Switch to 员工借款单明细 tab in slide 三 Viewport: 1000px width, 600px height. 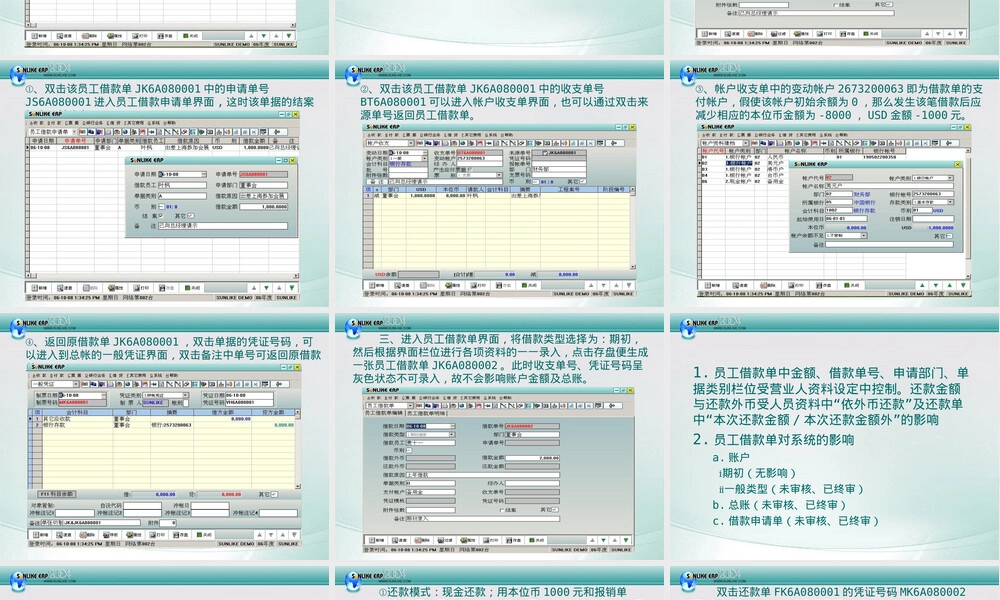click(x=427, y=413)
